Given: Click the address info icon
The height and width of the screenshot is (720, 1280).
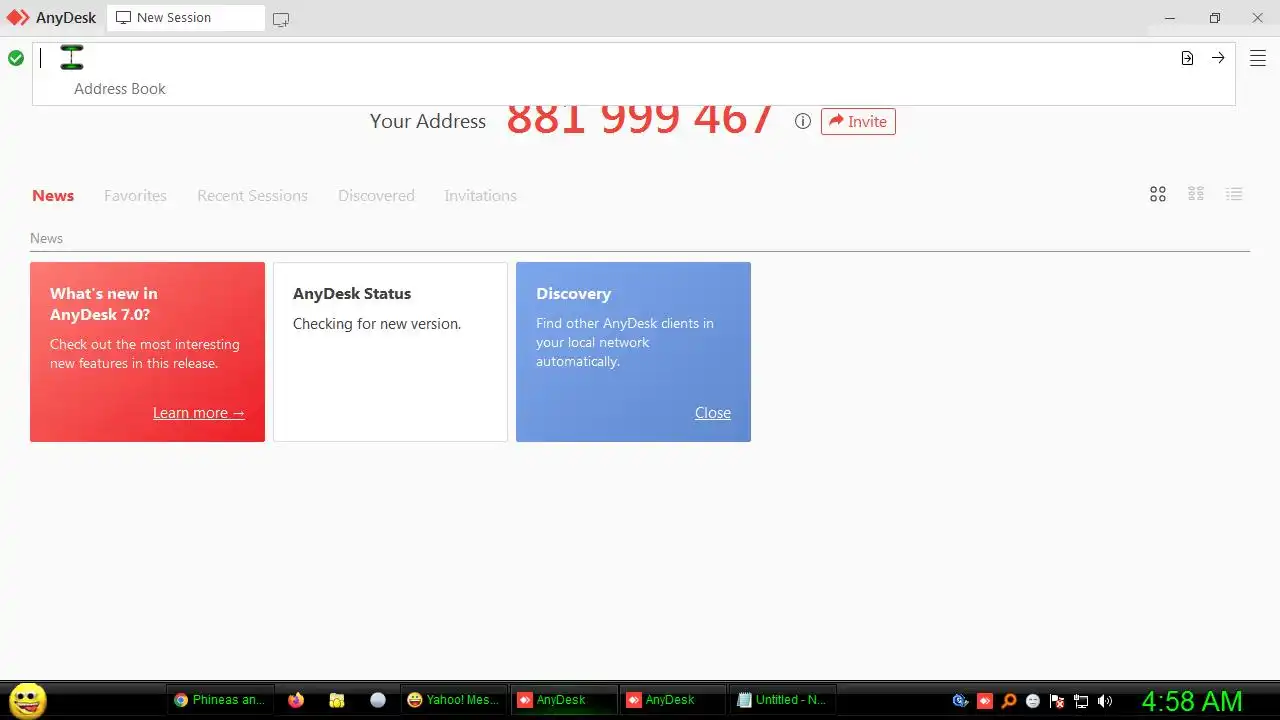Looking at the screenshot, I should [x=802, y=121].
